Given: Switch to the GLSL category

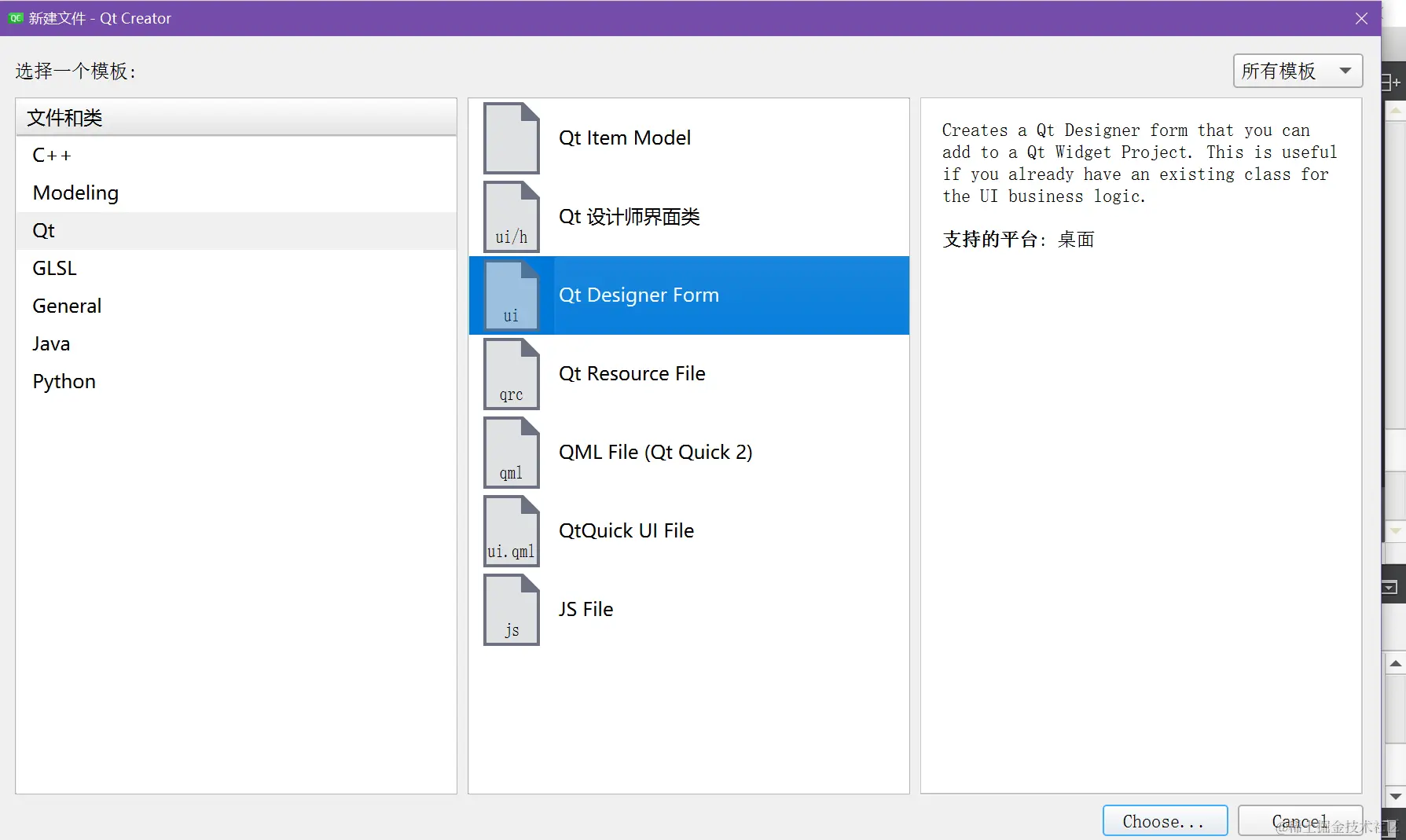Looking at the screenshot, I should coord(236,269).
